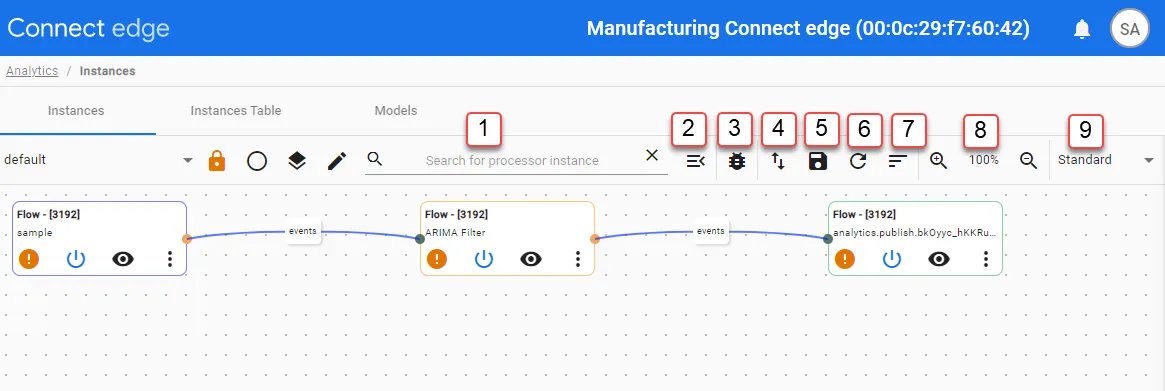This screenshot has height=391, width=1165.
Task: Click the input port of analytics.publish node
Action: pyautogui.click(x=827, y=239)
